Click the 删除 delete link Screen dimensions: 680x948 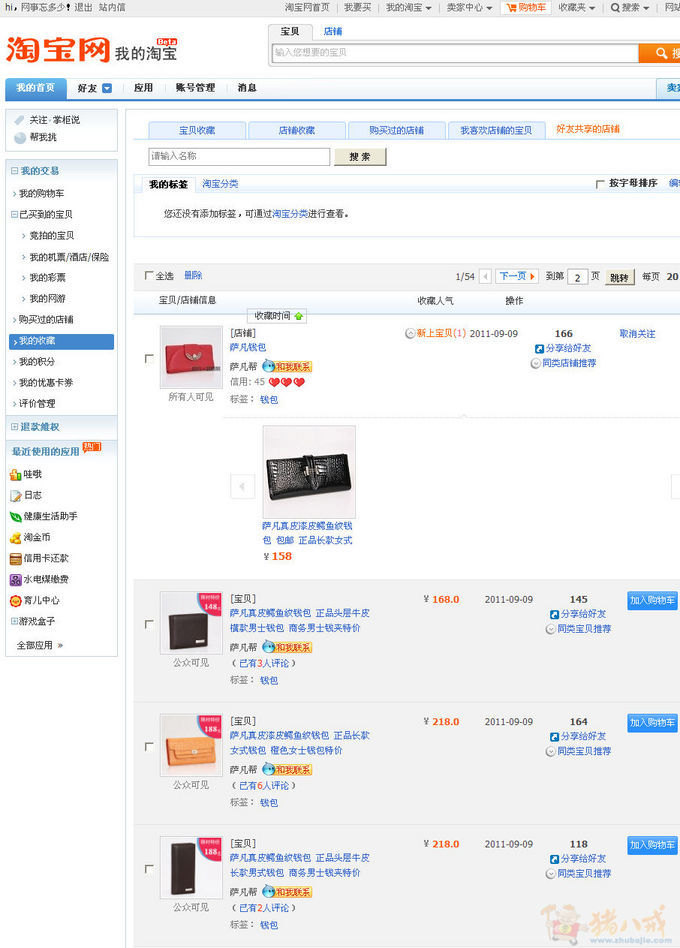click(193, 275)
